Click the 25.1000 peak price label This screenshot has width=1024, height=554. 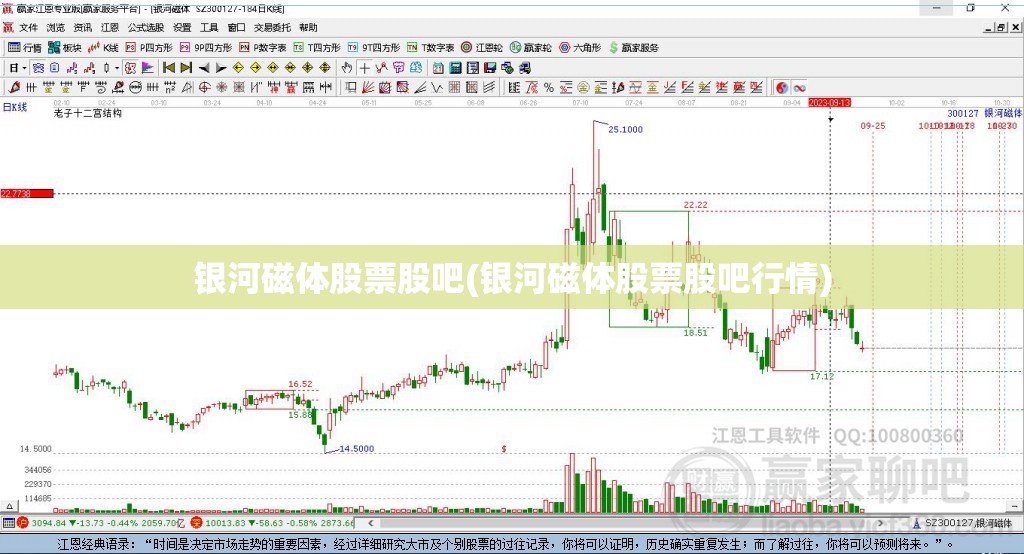click(x=626, y=129)
